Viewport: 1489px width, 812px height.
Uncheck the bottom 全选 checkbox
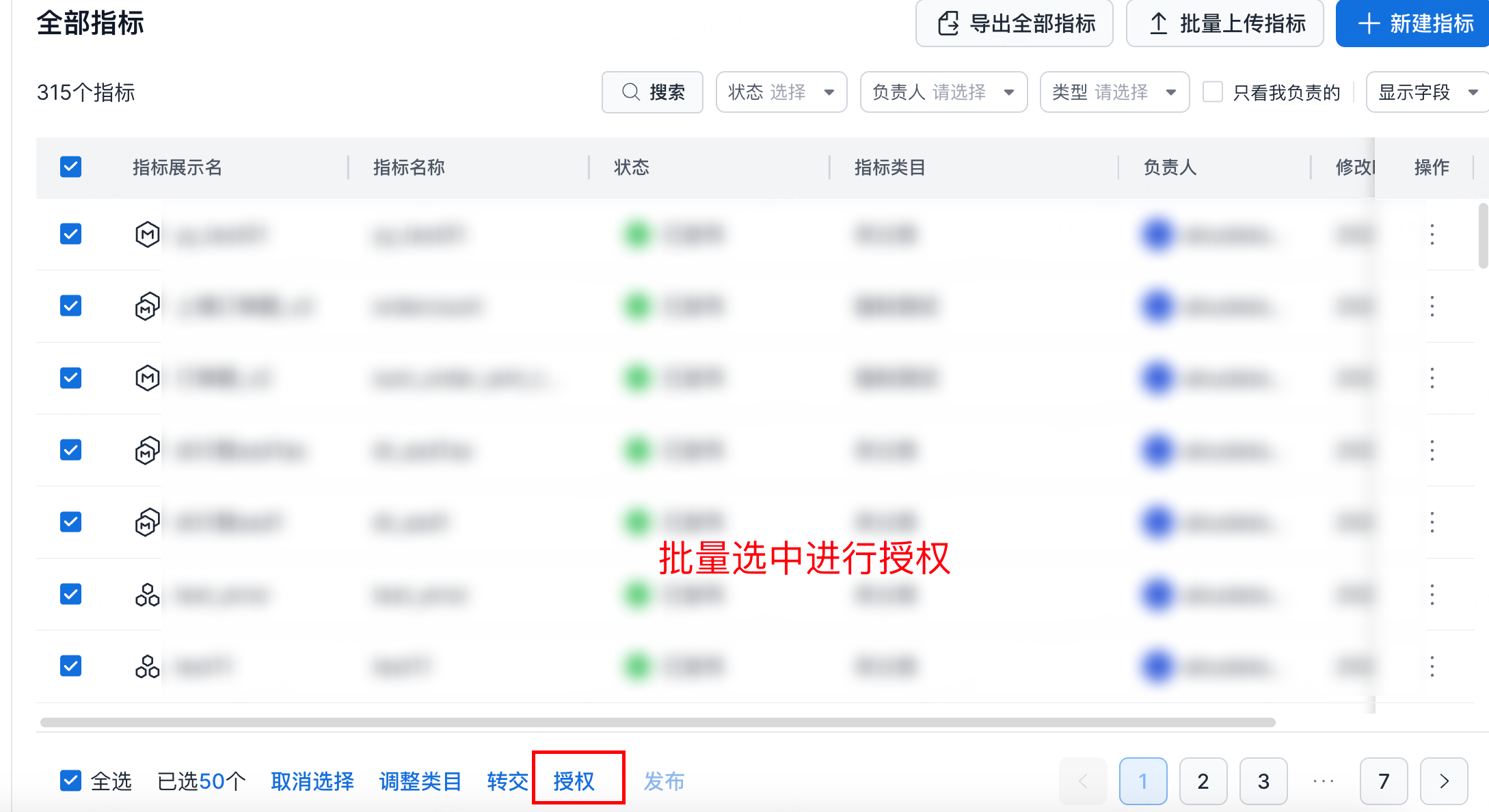[70, 781]
